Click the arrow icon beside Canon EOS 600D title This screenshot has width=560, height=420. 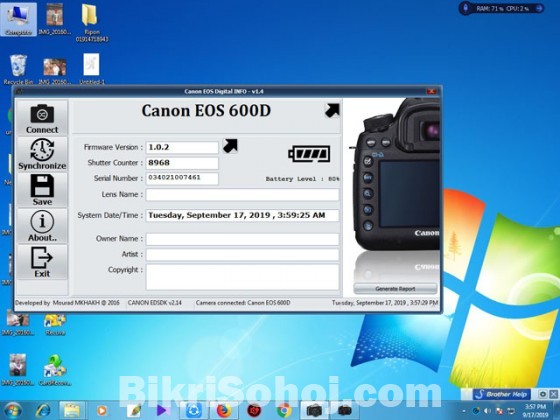[x=332, y=110]
